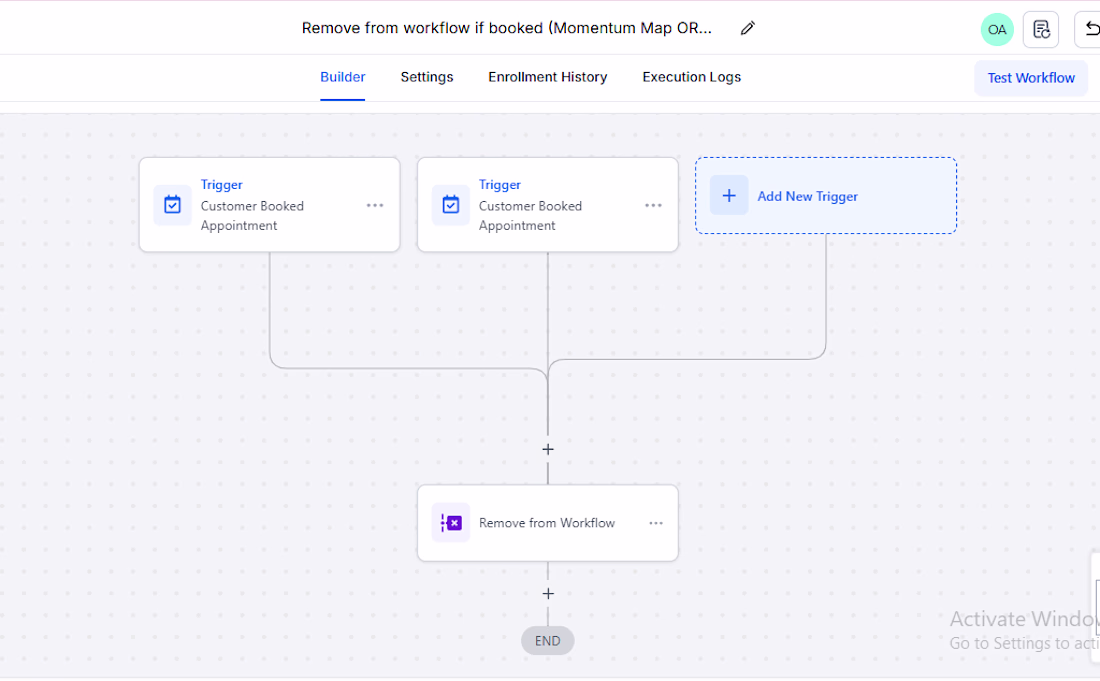Open the OA user avatar
This screenshot has height=681, width=1100.
coord(997,29)
